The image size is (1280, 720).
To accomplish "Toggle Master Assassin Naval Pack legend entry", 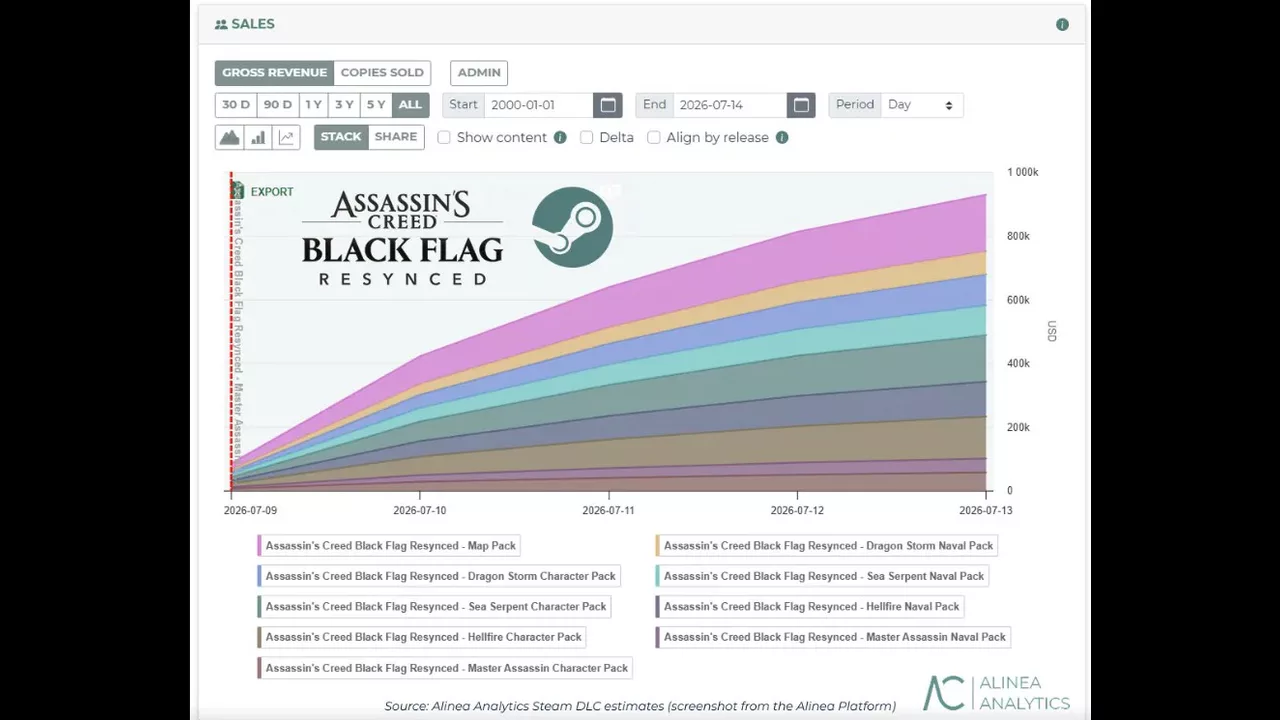I will pyautogui.click(x=834, y=637).
